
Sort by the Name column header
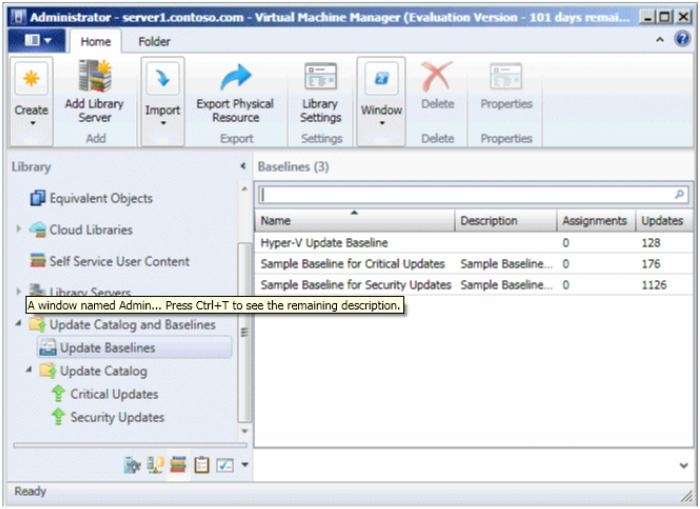pos(354,220)
